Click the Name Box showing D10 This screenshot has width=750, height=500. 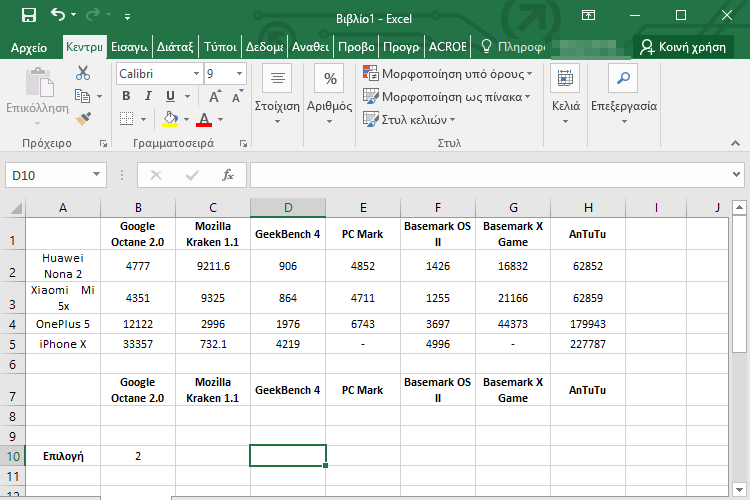coord(48,176)
